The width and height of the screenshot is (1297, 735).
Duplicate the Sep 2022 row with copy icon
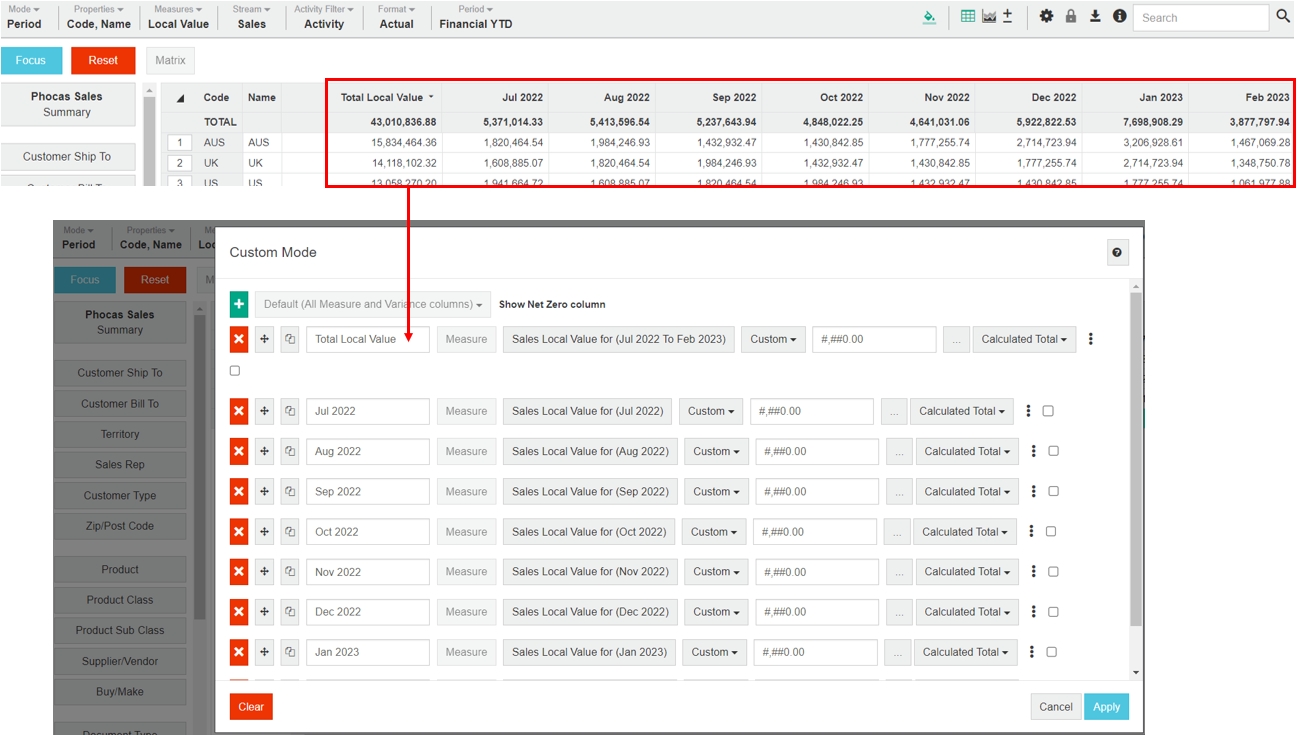290,492
